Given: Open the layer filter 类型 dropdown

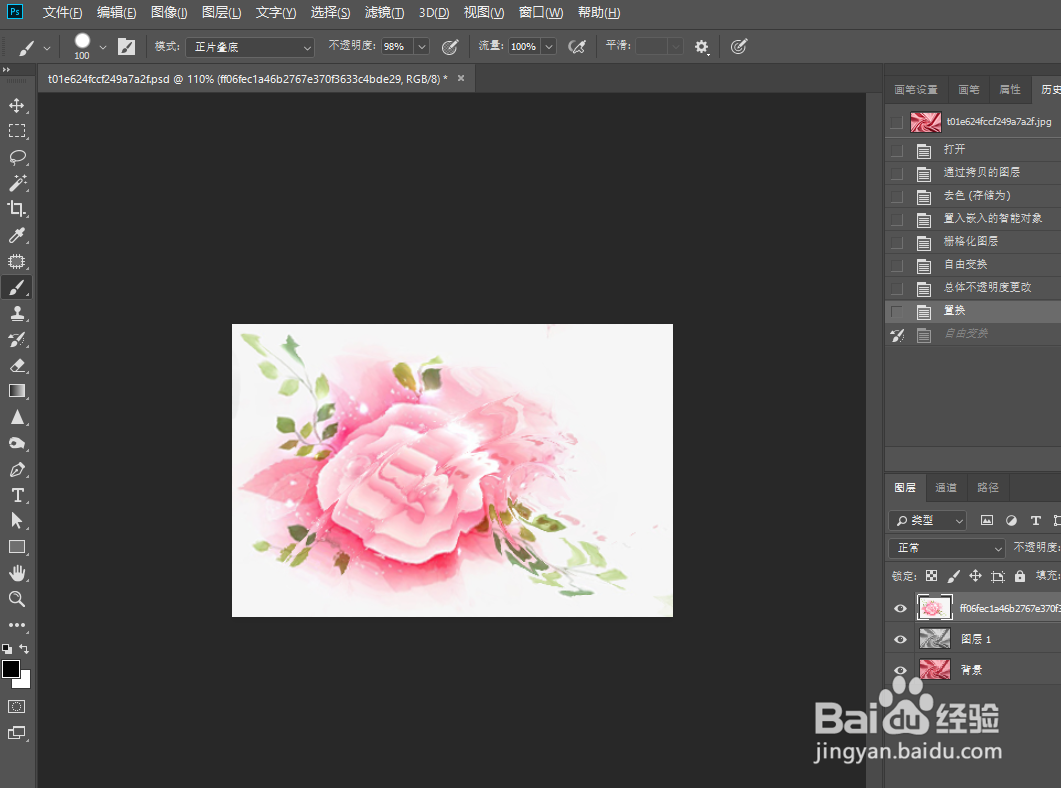Looking at the screenshot, I should coord(927,520).
